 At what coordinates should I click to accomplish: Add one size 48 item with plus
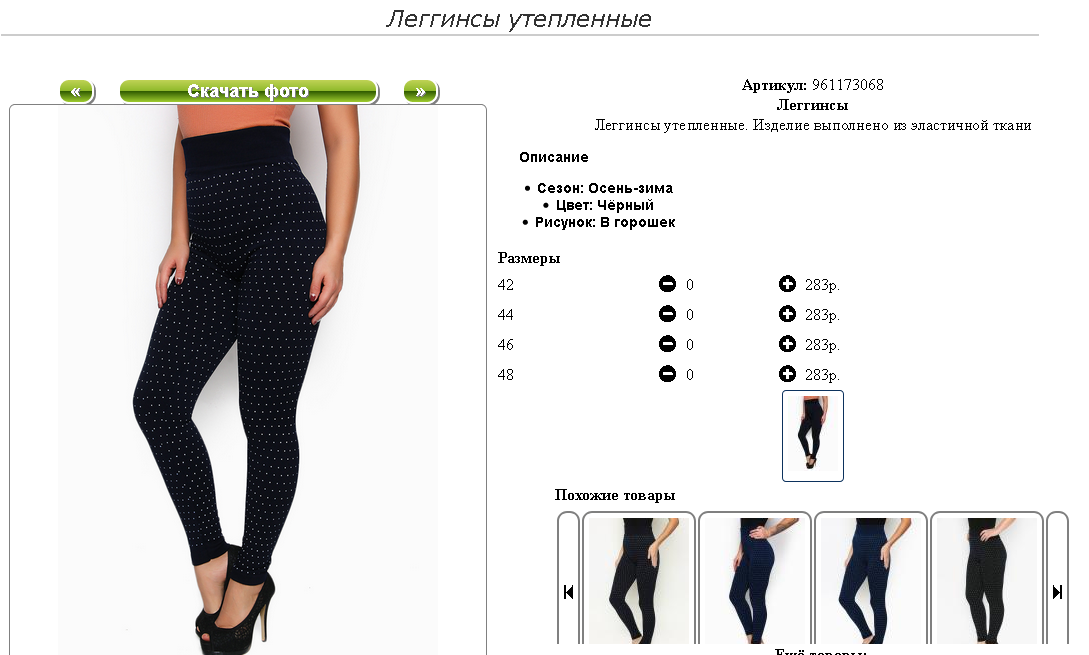(x=787, y=374)
